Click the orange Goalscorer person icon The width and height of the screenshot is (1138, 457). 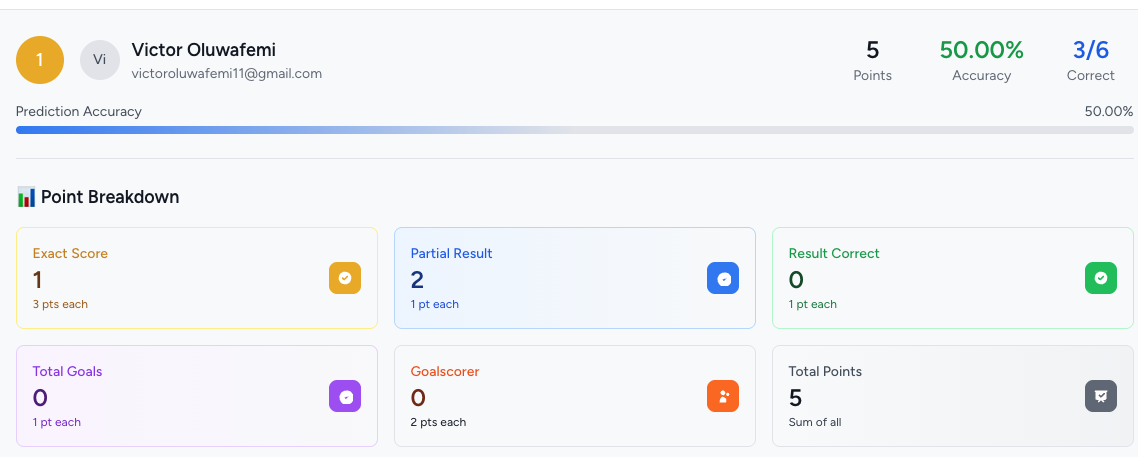(x=723, y=396)
